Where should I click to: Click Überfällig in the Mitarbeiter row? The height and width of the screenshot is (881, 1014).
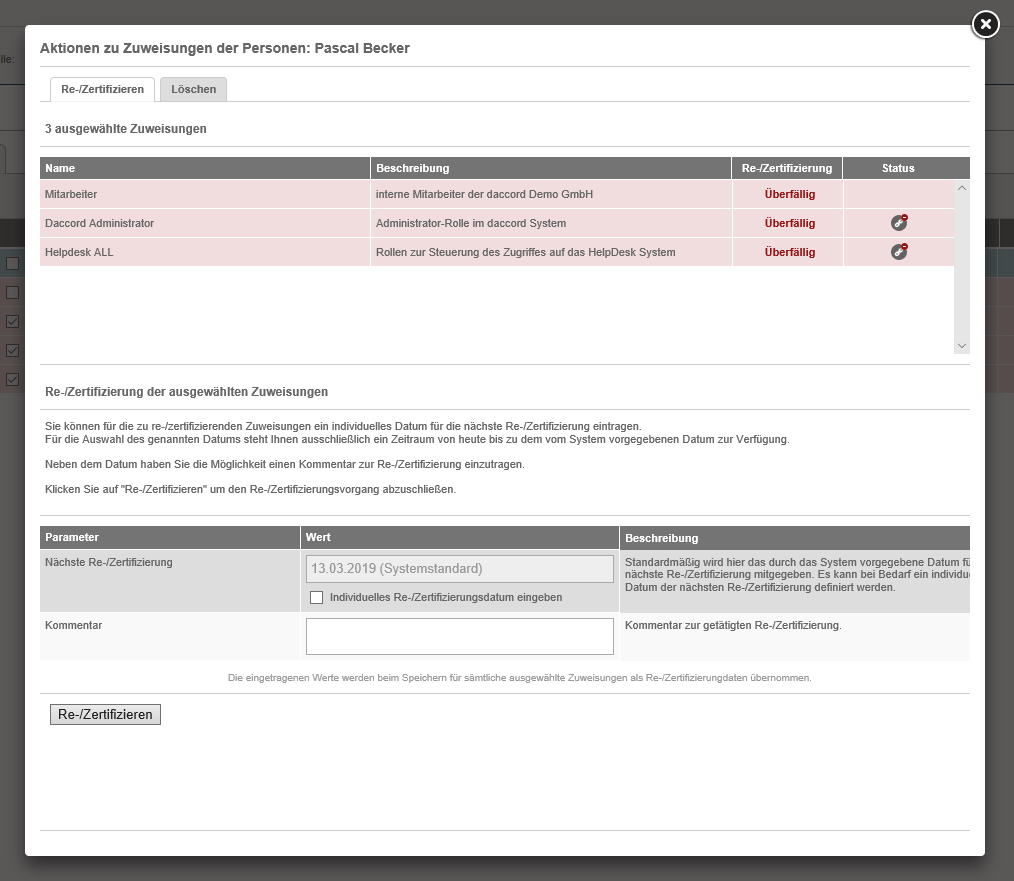pos(790,194)
